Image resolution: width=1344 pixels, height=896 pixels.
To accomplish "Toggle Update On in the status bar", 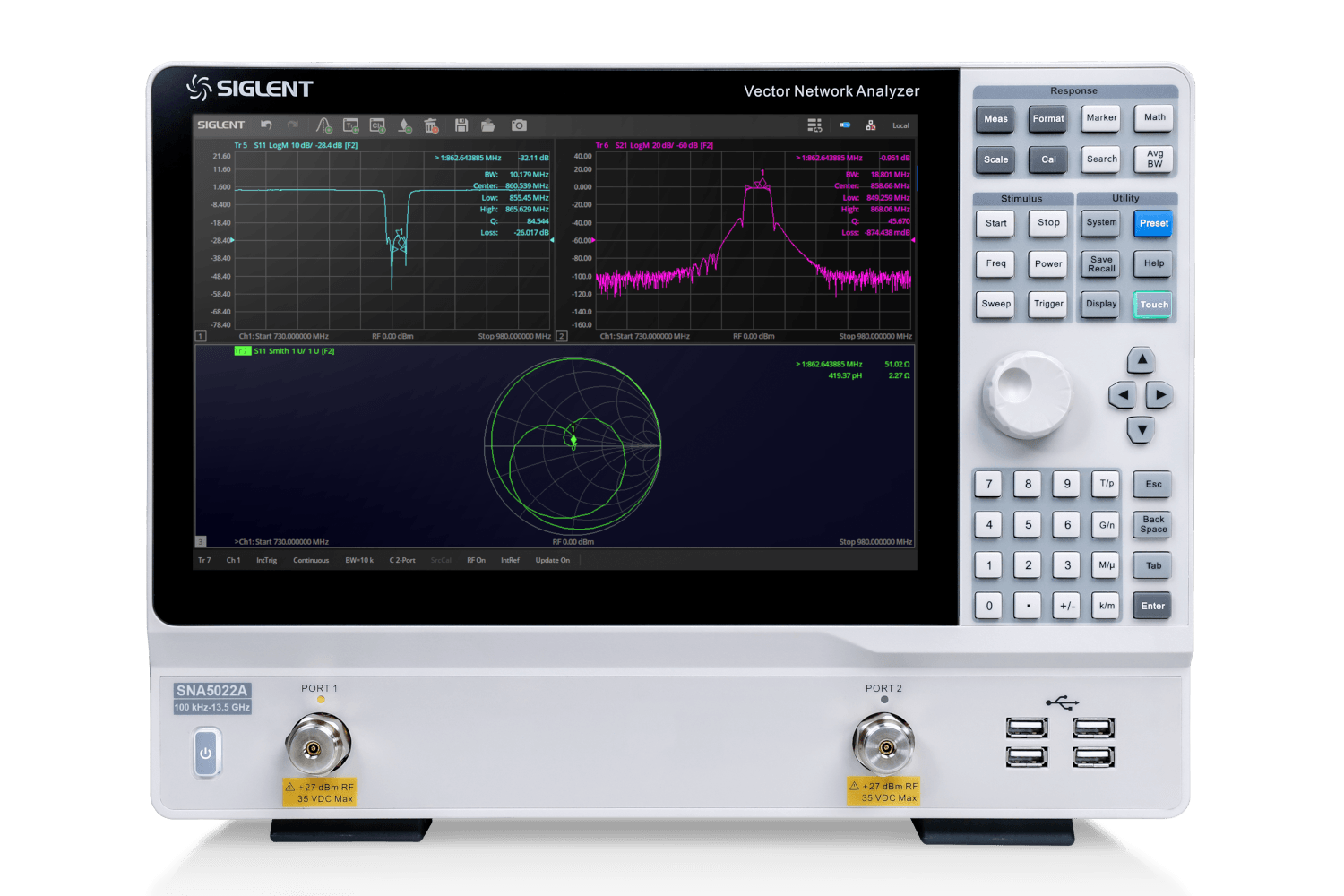I will point(552,560).
